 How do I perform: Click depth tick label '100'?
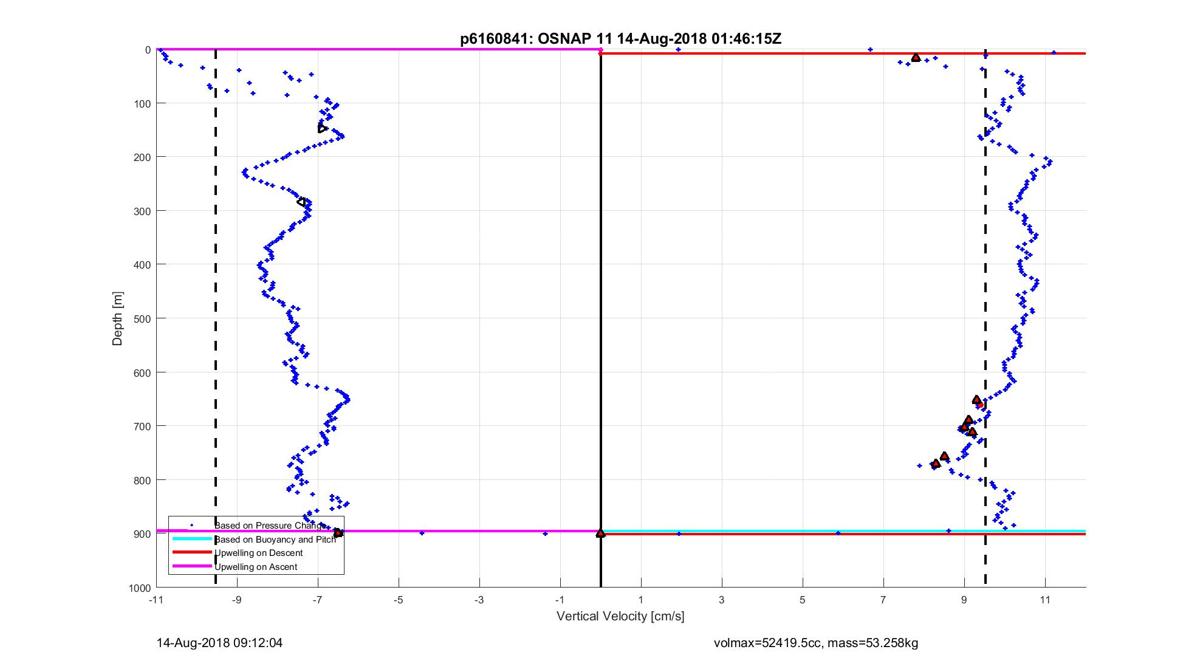[x=141, y=103]
